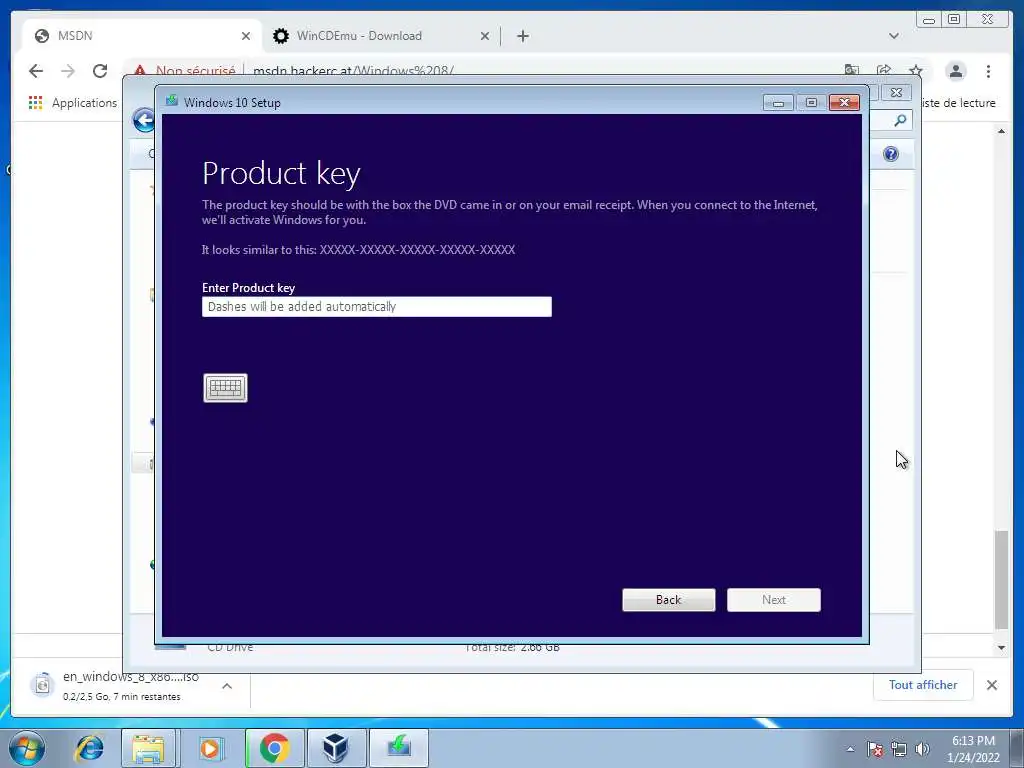Click the scrollbar down arrow in Chrome

(1001, 648)
